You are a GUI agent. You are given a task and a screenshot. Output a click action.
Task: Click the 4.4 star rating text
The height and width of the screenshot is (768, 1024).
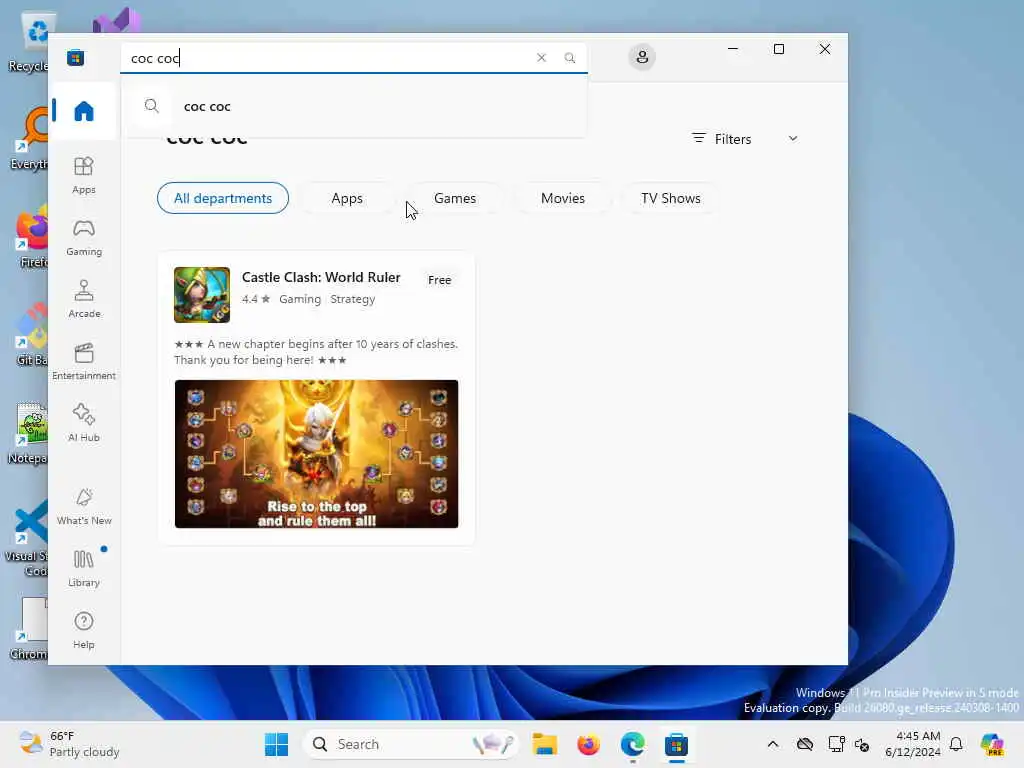(x=255, y=299)
